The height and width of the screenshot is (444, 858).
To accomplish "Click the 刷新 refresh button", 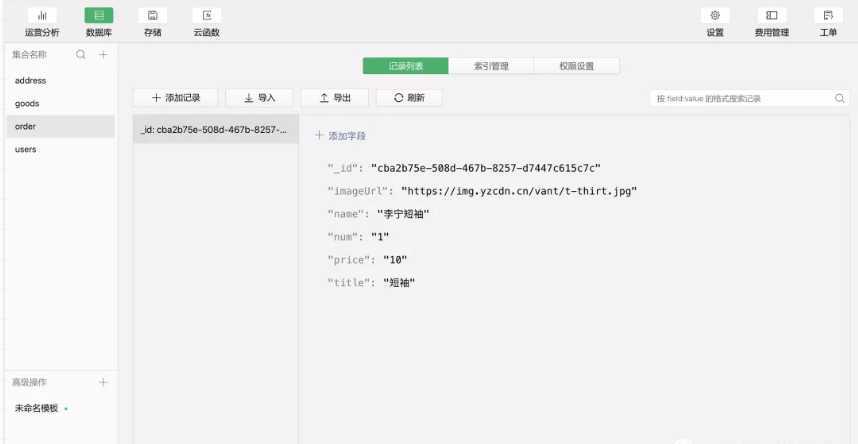I will (409, 98).
